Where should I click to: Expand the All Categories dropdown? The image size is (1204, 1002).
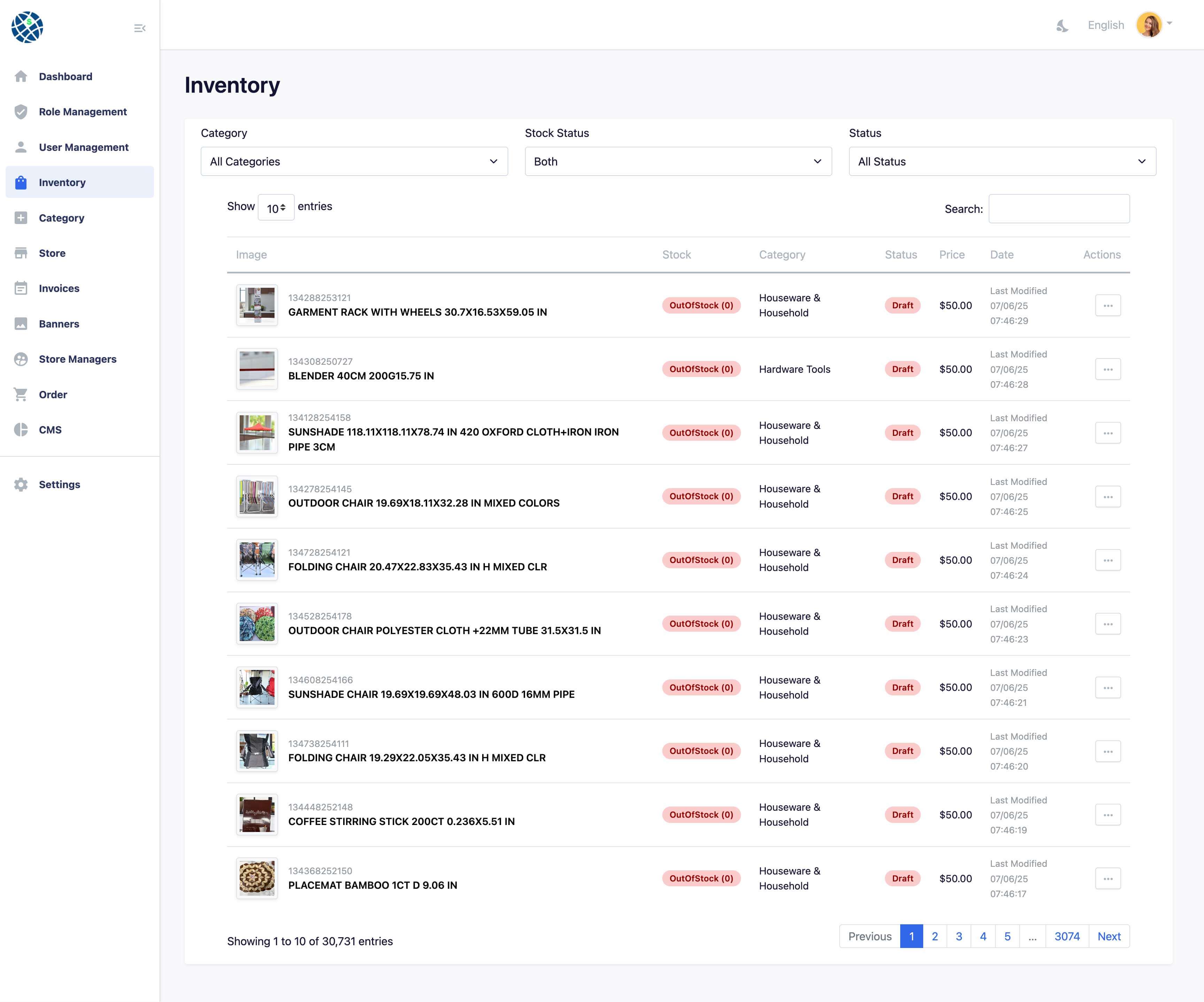click(x=354, y=162)
